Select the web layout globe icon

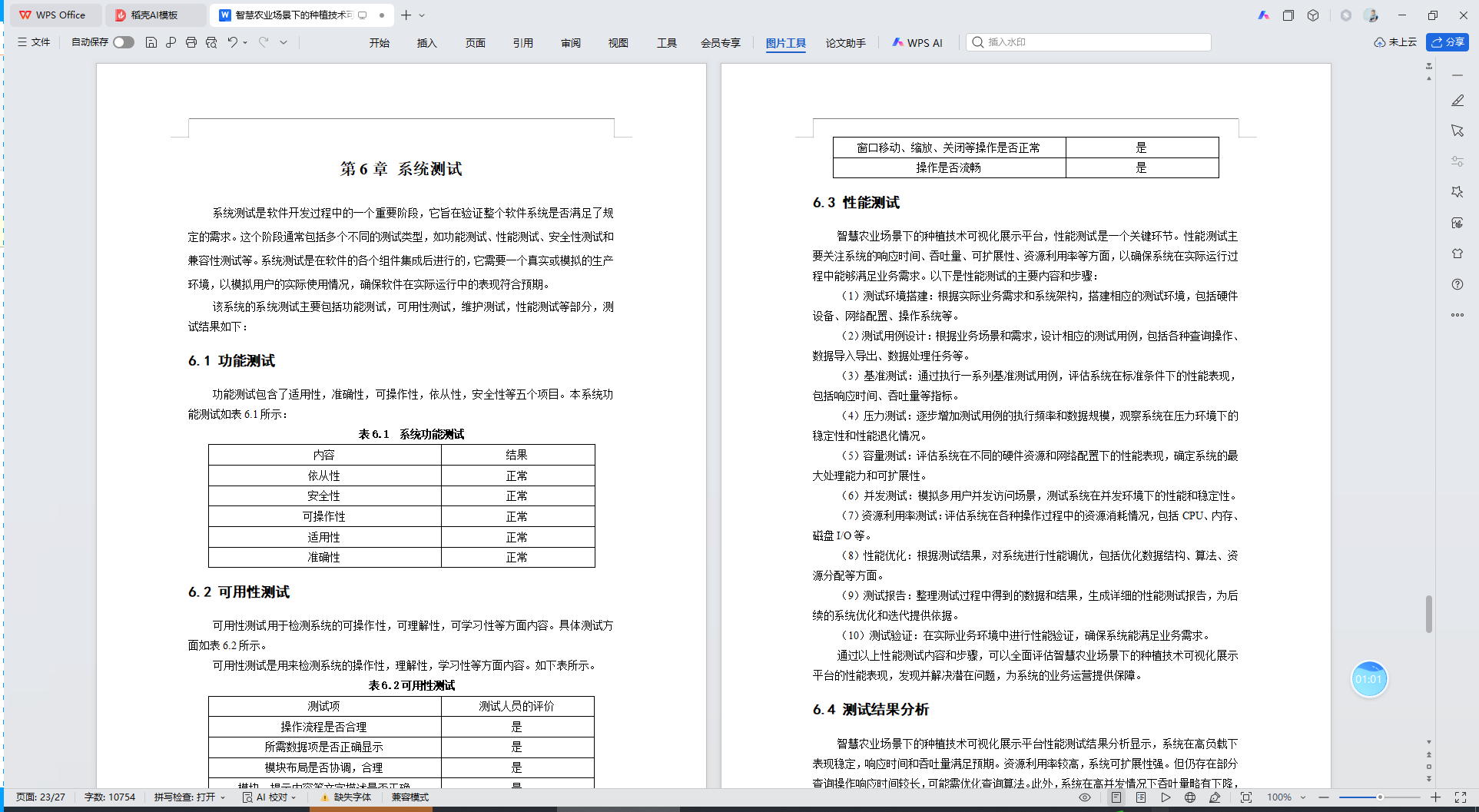point(1190,797)
